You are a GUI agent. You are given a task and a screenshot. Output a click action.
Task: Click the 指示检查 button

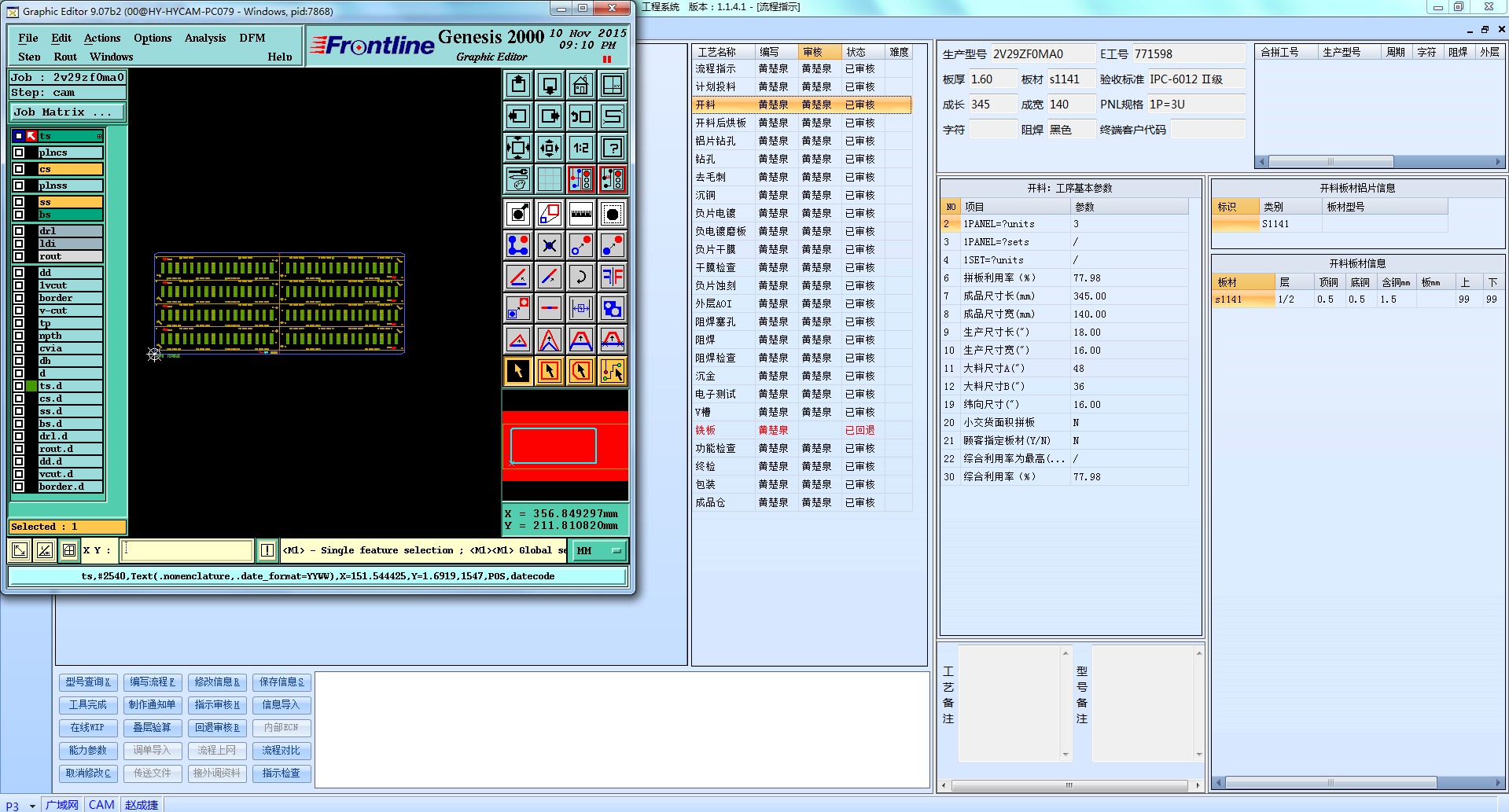click(282, 773)
